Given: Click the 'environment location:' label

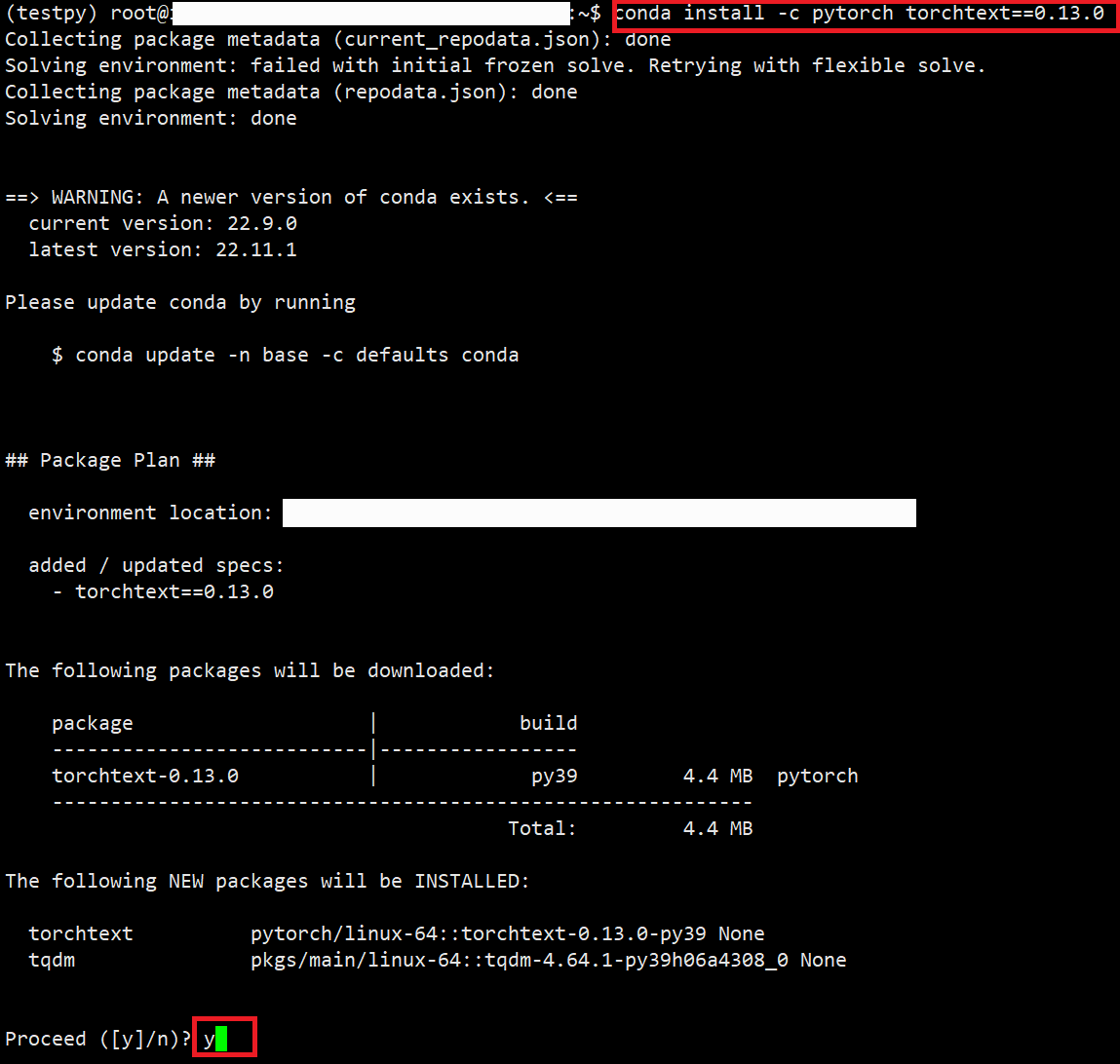Looking at the screenshot, I should coord(150,513).
